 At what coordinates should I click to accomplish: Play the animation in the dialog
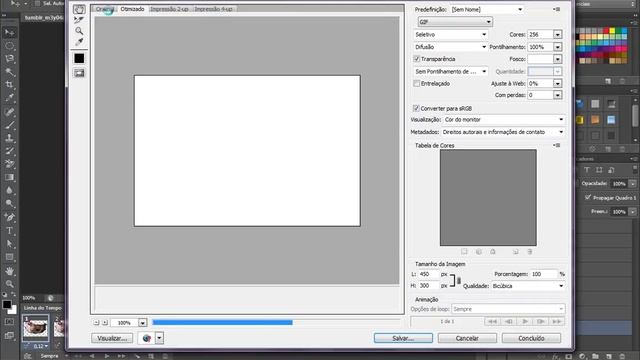point(525,321)
